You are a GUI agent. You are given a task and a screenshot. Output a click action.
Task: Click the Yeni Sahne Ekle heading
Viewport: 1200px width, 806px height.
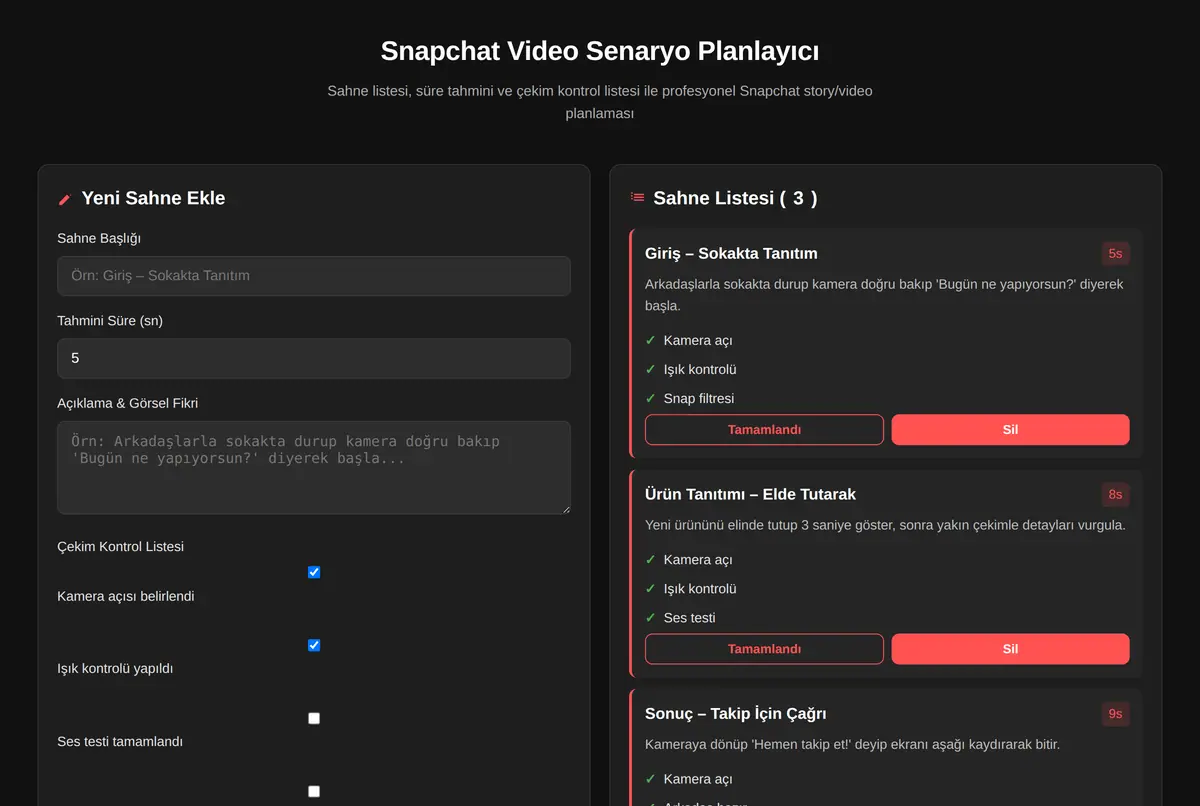(153, 198)
